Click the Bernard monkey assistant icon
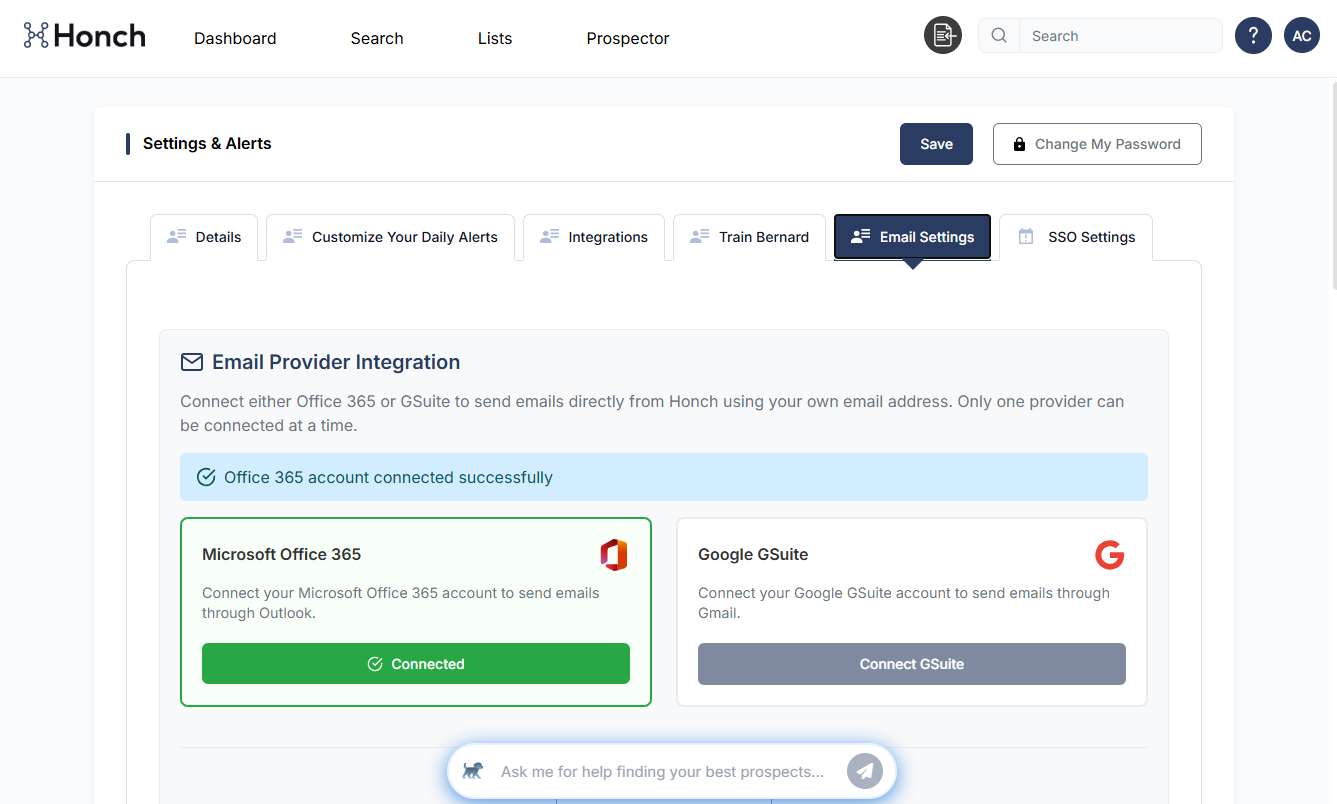 click(473, 771)
